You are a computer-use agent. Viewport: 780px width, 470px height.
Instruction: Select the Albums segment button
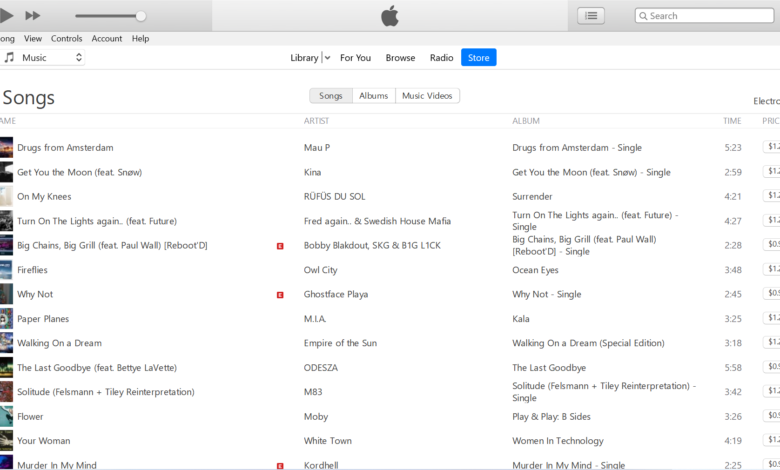374,95
